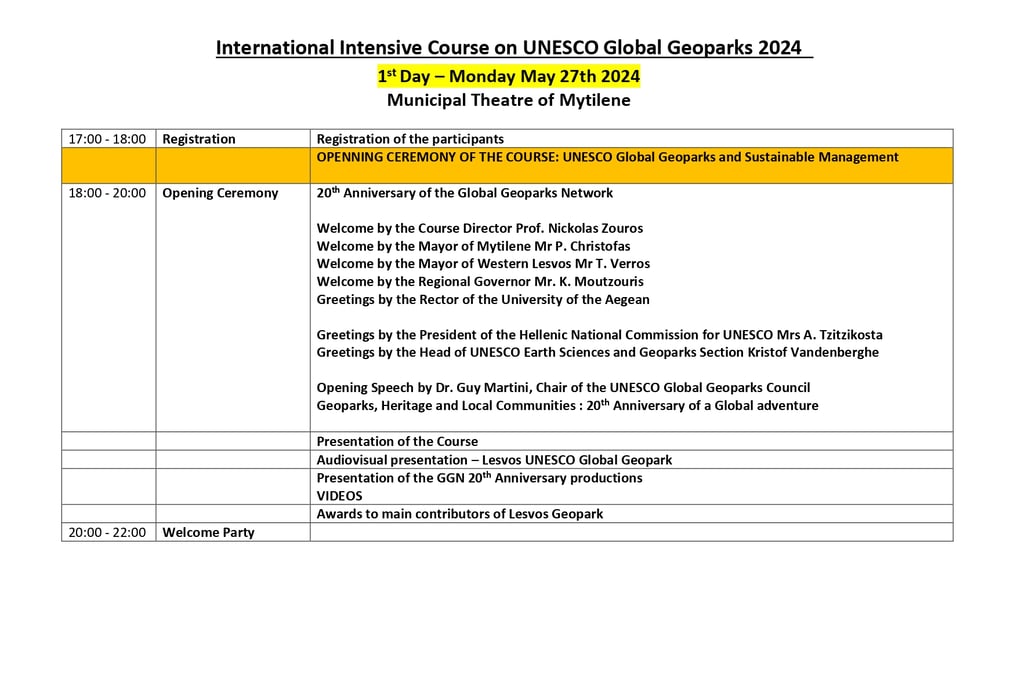Click 'Greetings by the Rector of the University of the Aegean'
Screen dimensions: 1018x678
click(483, 299)
